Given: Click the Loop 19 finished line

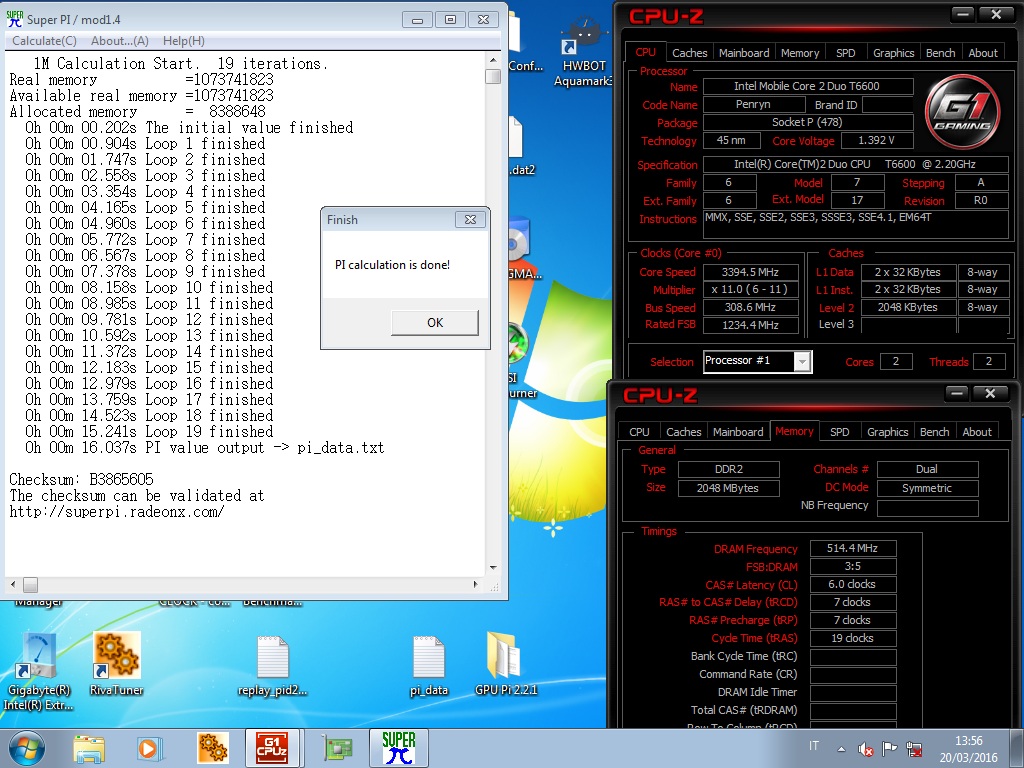Looking at the screenshot, I should [150, 432].
